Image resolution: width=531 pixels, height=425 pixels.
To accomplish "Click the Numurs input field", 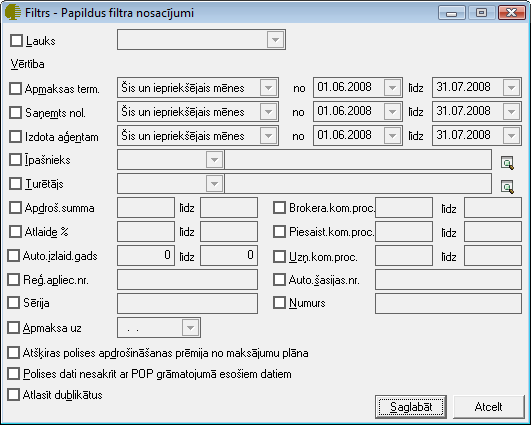I will pyautogui.click(x=448, y=303).
